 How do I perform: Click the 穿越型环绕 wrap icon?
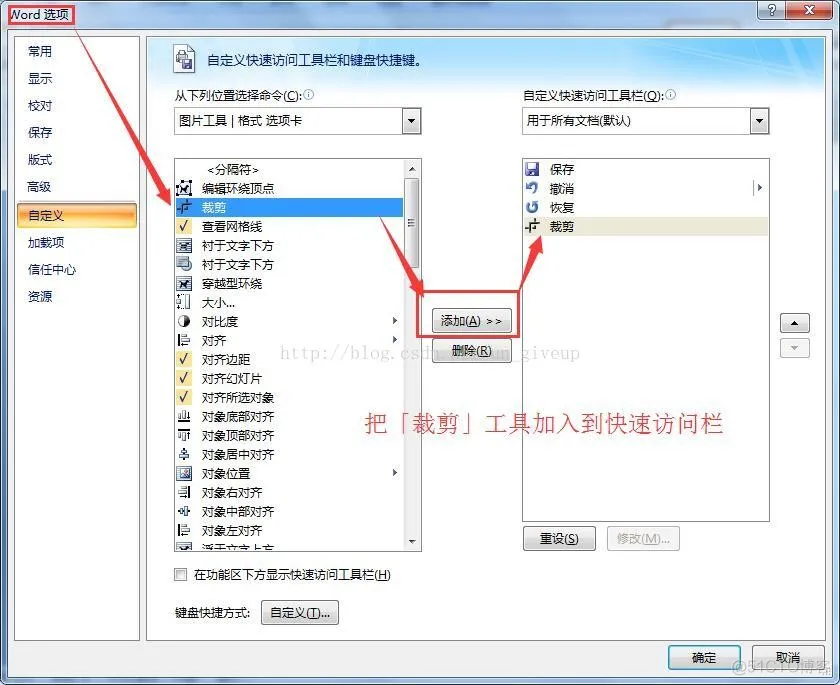click(184, 284)
